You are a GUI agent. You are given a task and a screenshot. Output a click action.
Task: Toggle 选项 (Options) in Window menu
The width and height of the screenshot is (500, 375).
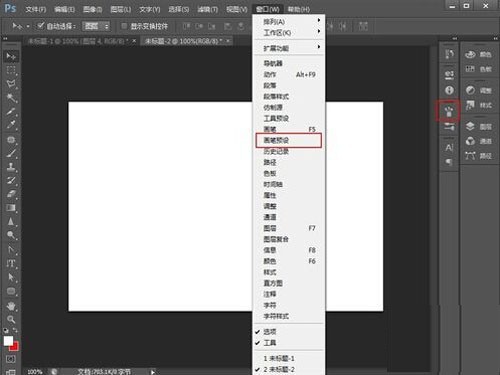coord(289,332)
